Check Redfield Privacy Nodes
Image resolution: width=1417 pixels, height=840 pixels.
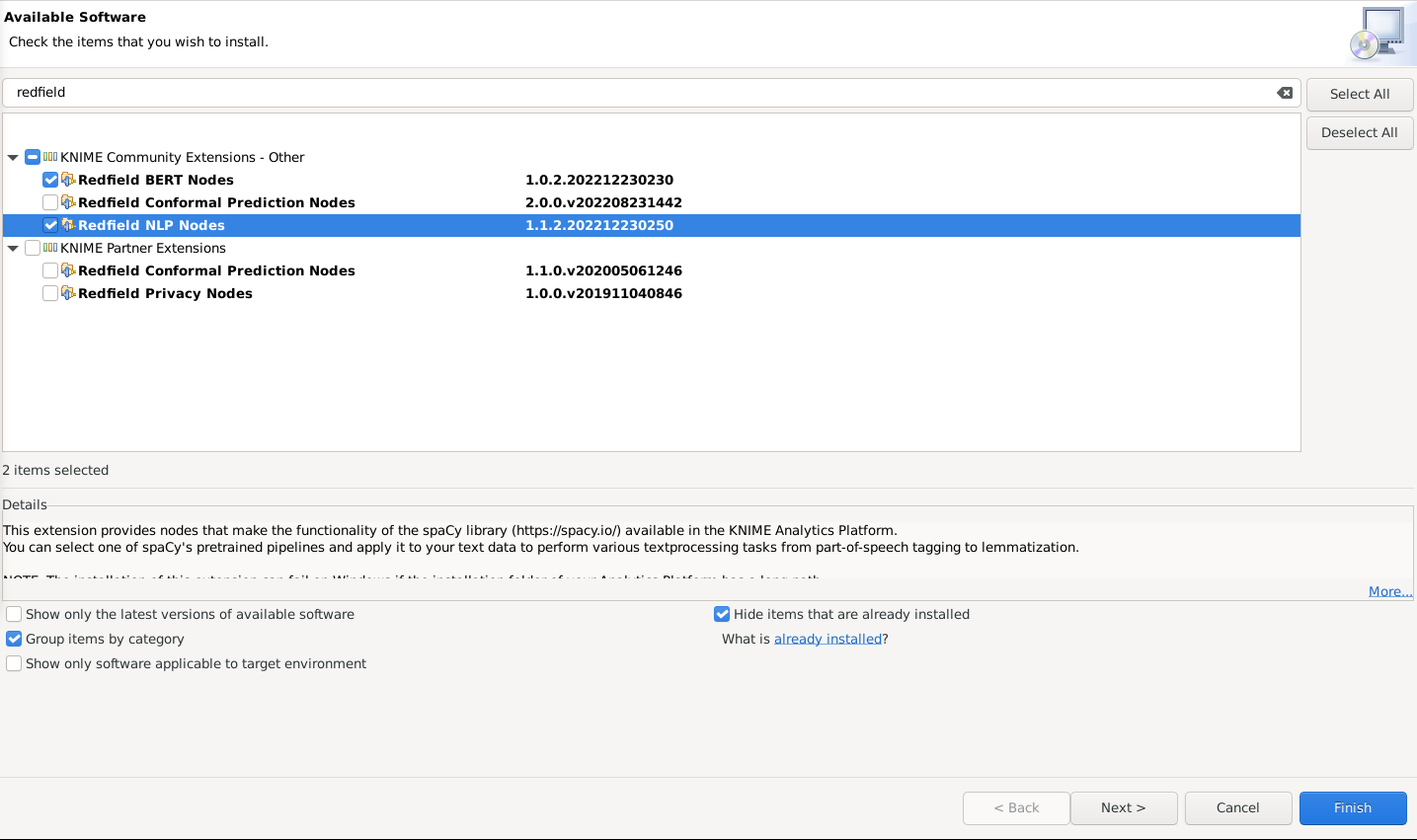[50, 293]
